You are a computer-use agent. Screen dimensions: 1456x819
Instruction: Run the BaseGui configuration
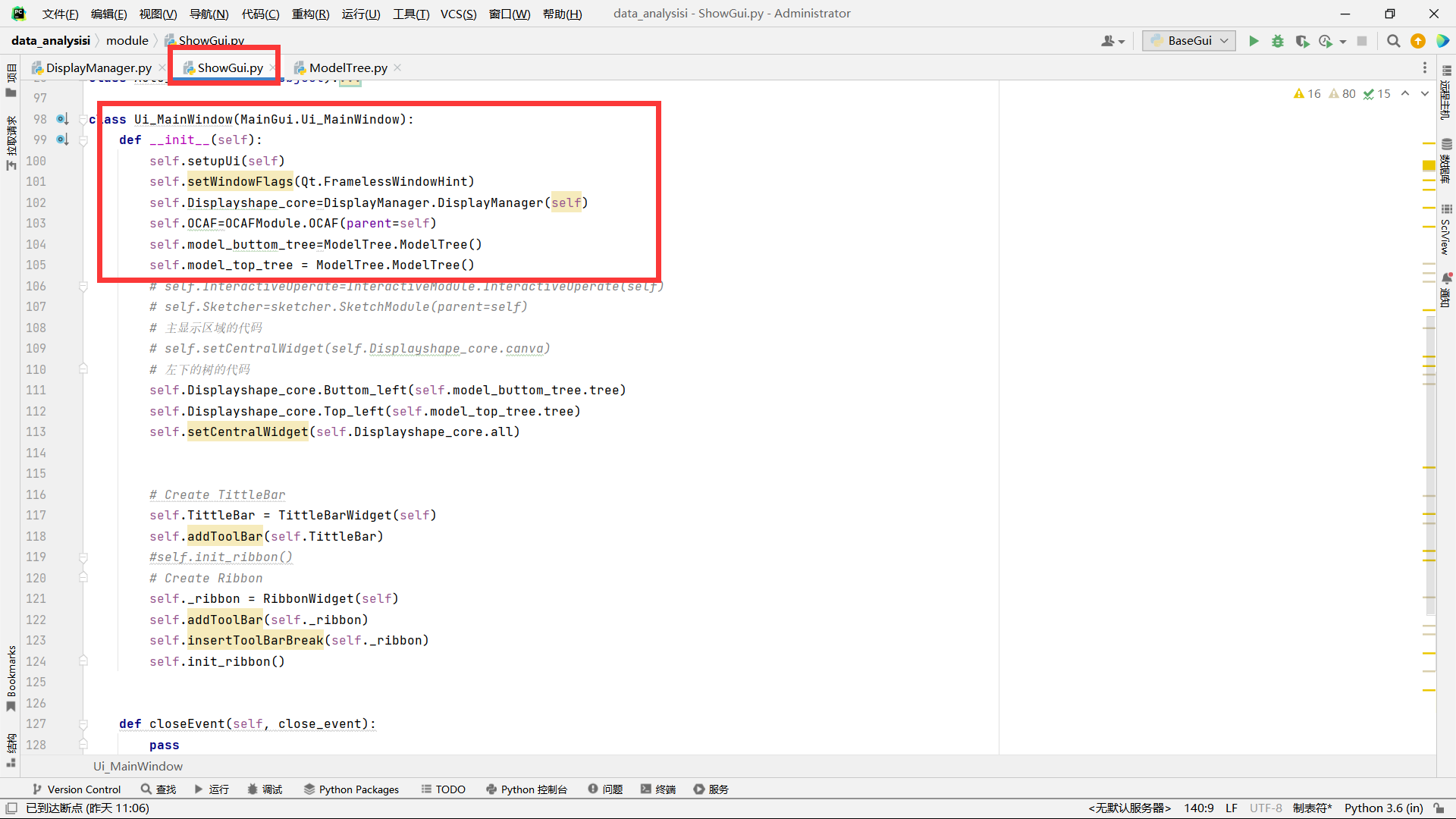pos(1254,41)
